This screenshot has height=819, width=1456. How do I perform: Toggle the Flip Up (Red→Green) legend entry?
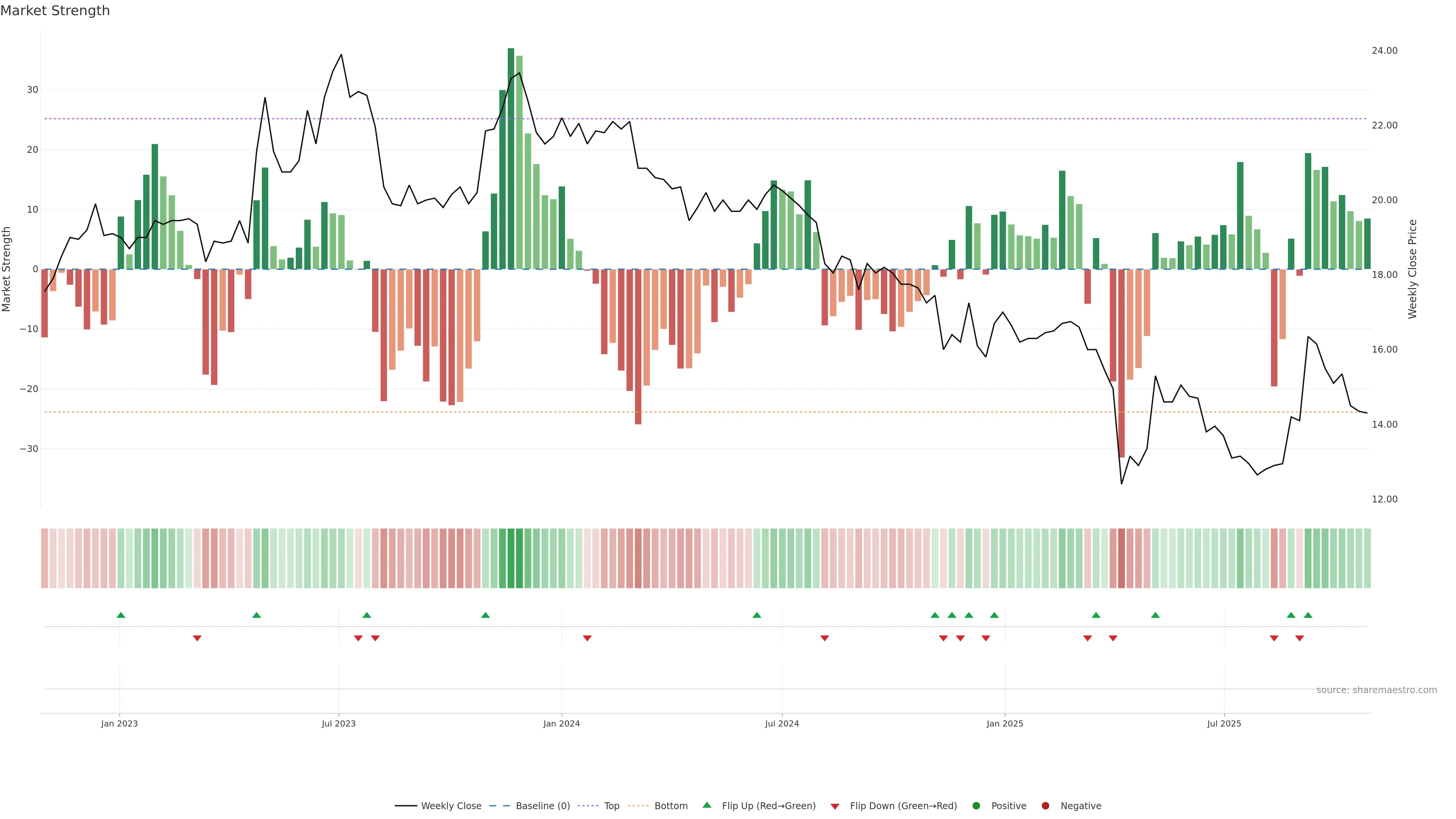tap(768, 806)
